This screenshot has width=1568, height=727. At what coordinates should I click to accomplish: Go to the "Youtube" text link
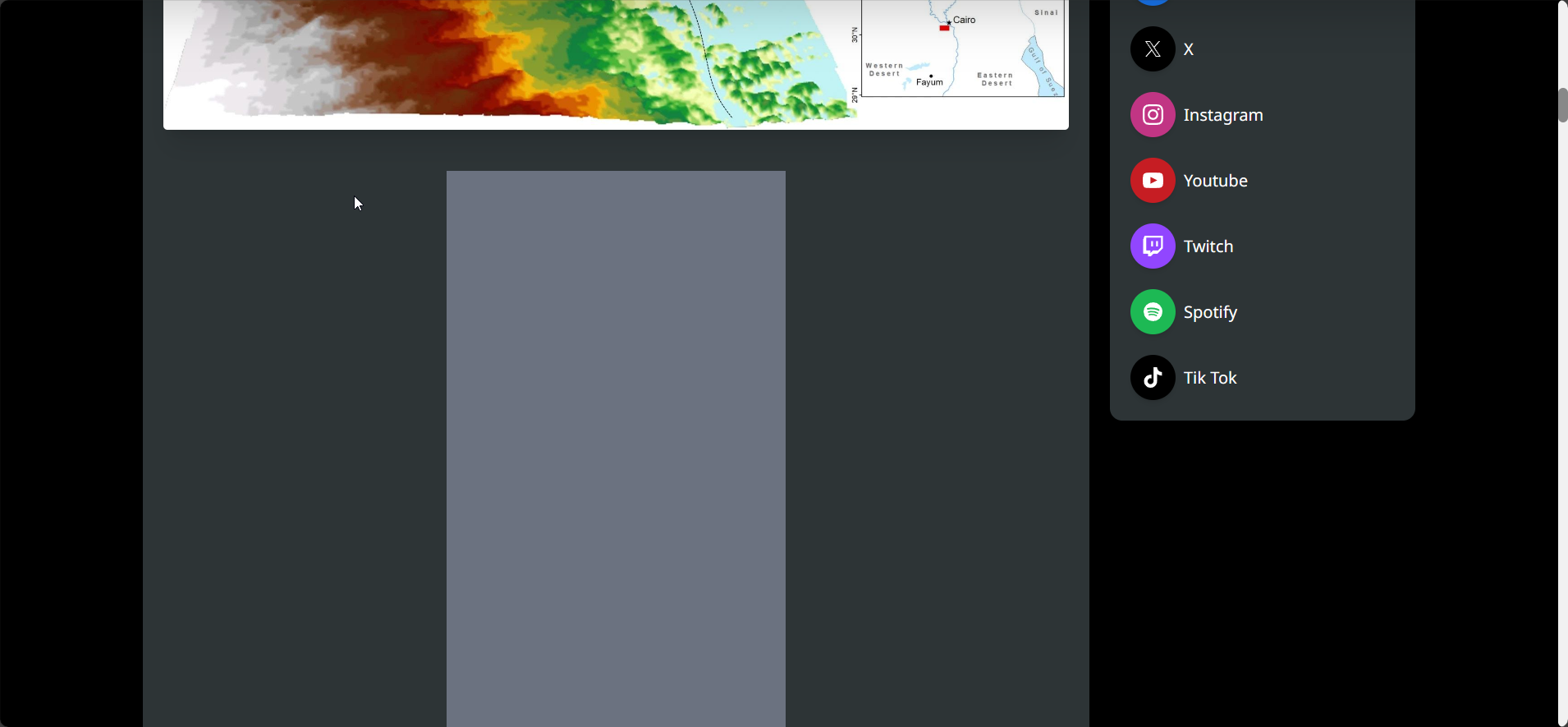click(x=1215, y=181)
